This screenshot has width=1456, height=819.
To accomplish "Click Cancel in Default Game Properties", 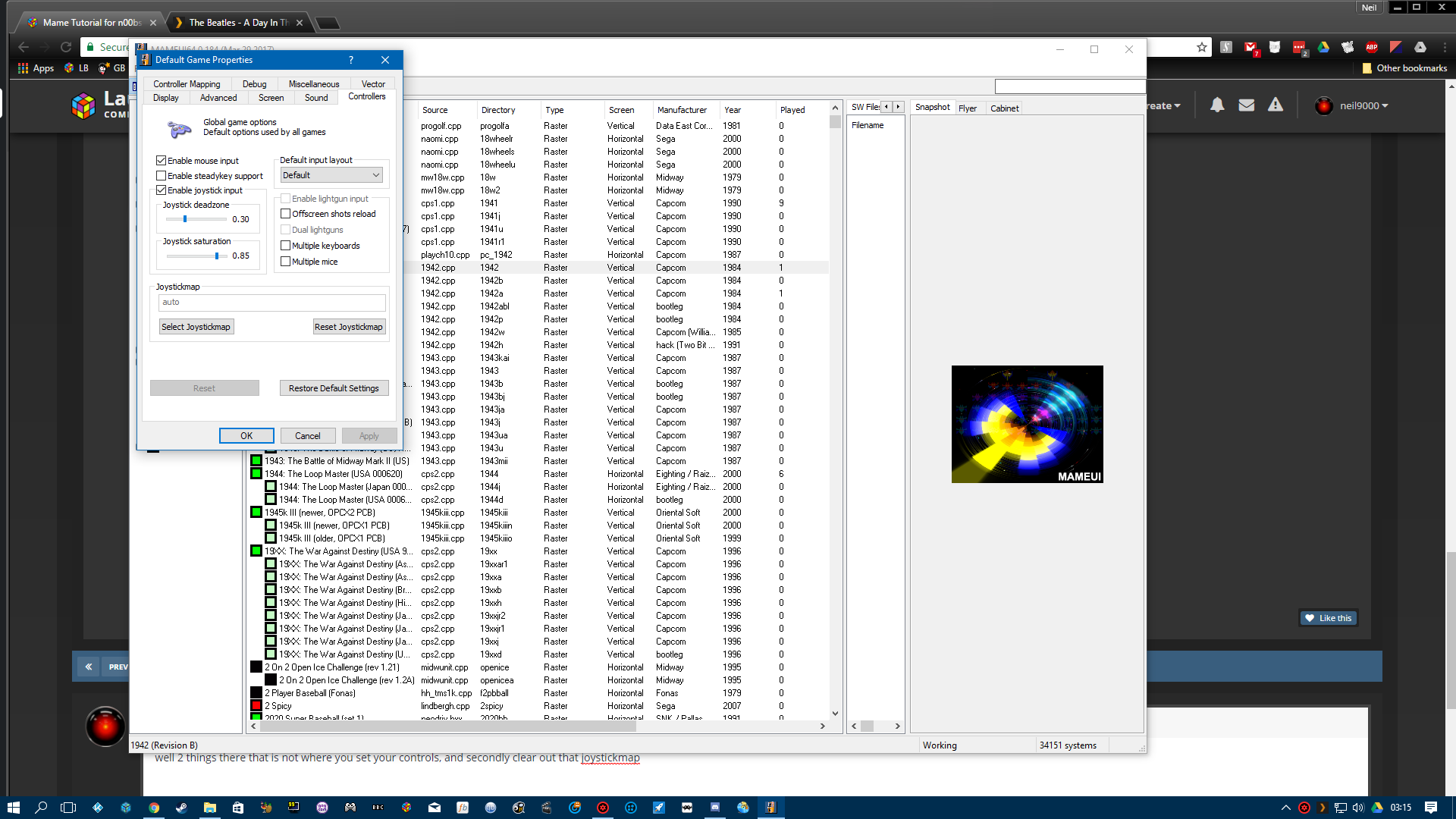I will 308,436.
